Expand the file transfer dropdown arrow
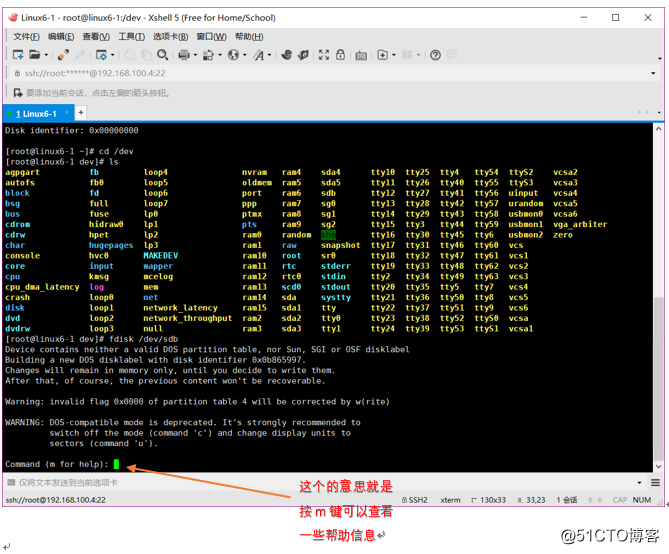Screen dimensions: 669x554 pyautogui.click(x=220, y=55)
